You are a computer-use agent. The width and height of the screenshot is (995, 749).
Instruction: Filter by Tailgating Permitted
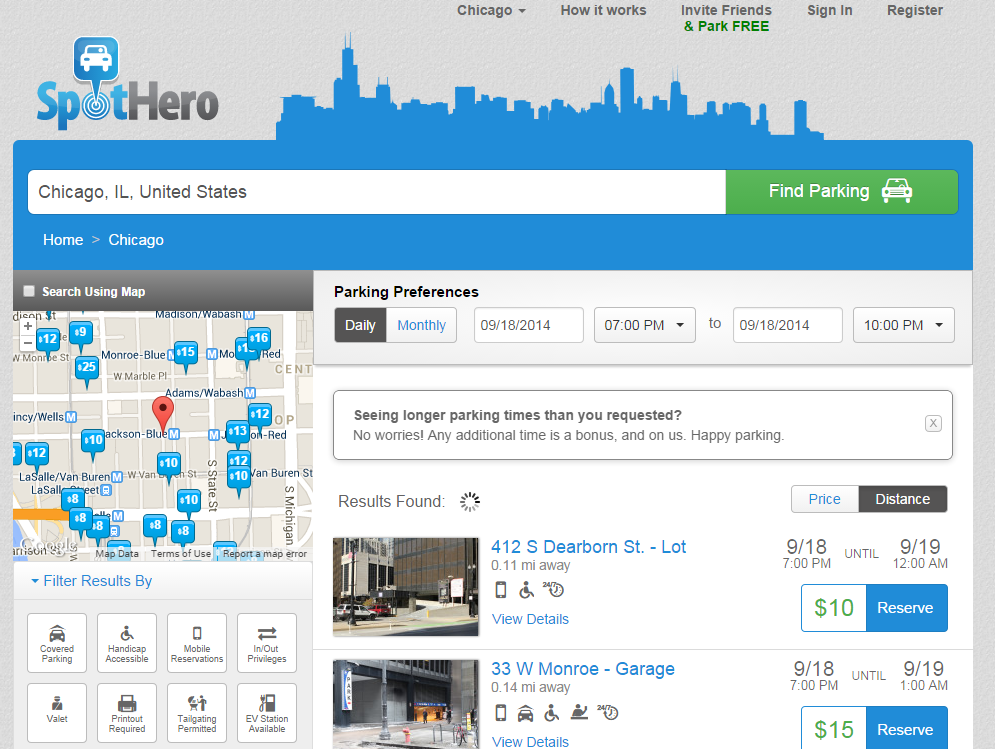pos(197,713)
